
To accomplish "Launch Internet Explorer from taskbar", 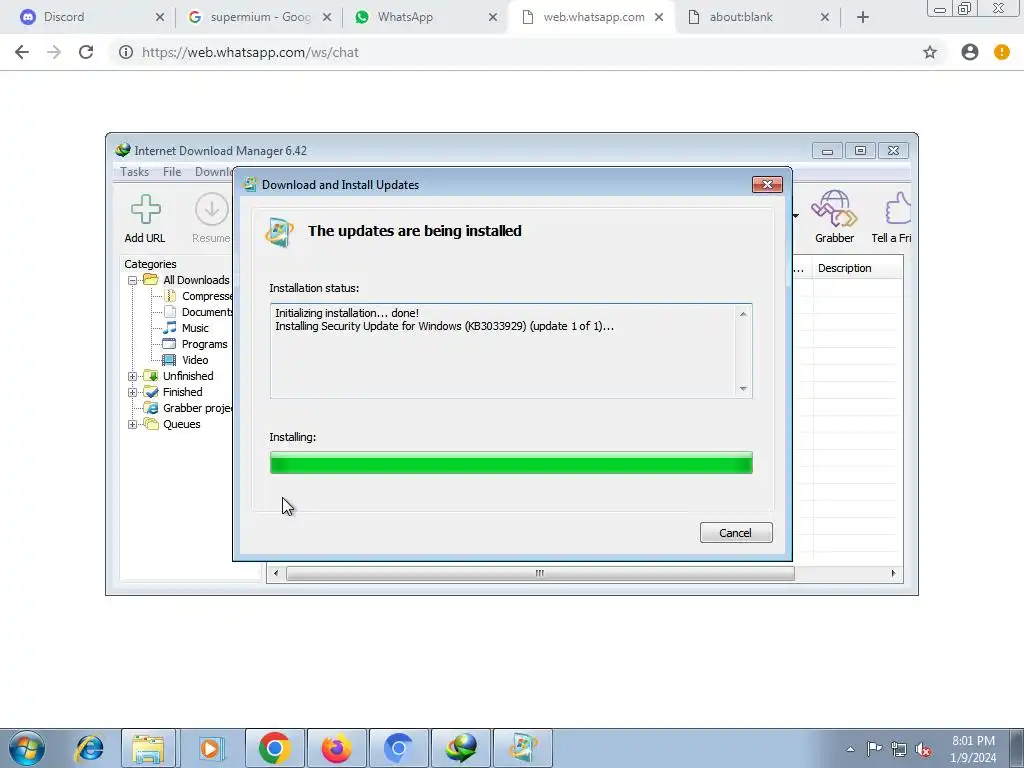I will (89, 748).
